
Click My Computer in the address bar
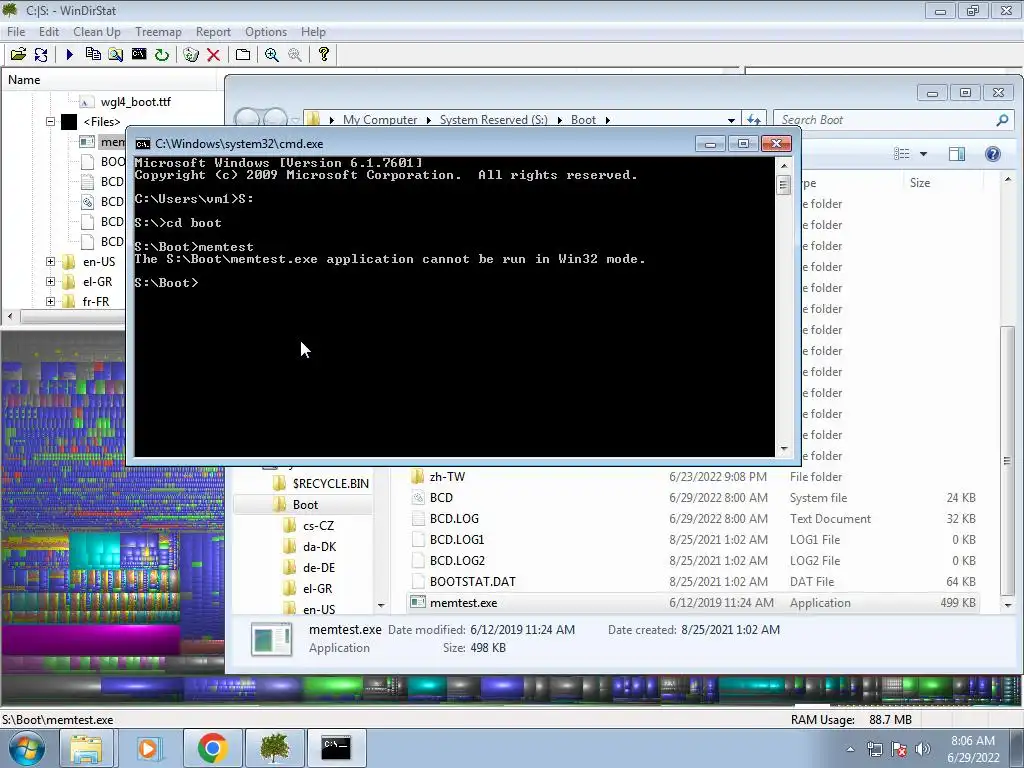(379, 120)
